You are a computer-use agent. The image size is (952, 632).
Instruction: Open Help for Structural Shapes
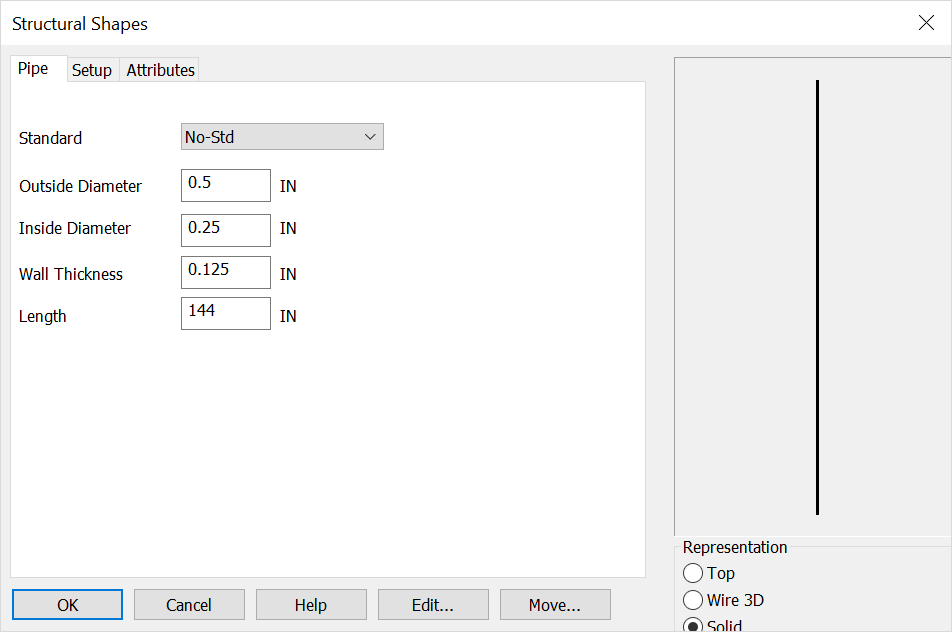[x=311, y=604]
